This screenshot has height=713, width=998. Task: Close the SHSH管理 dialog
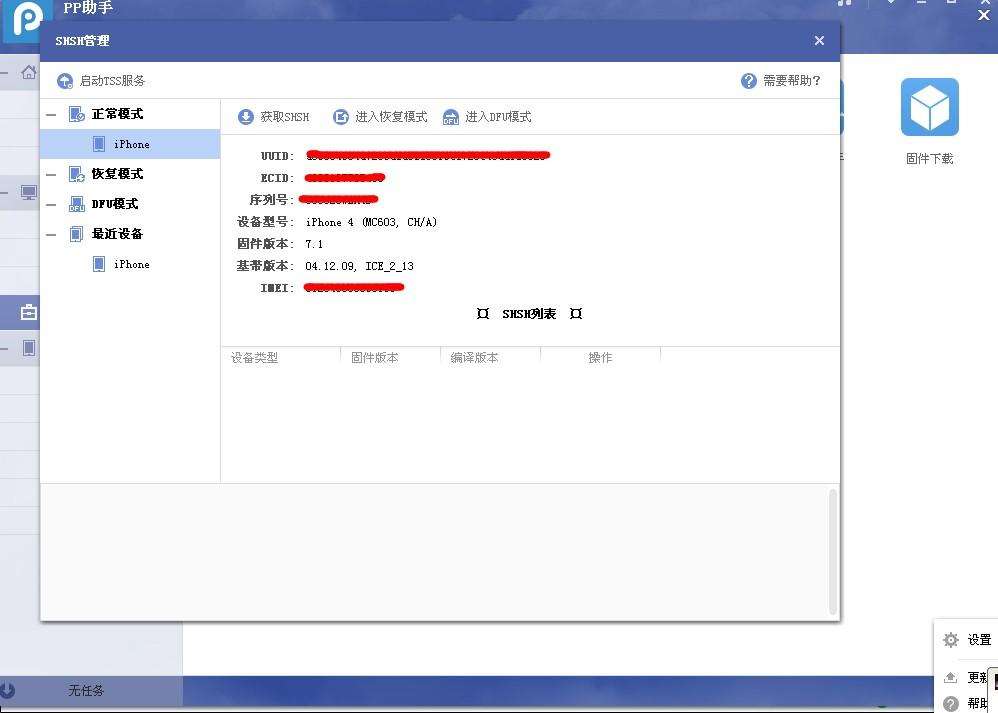click(x=819, y=41)
